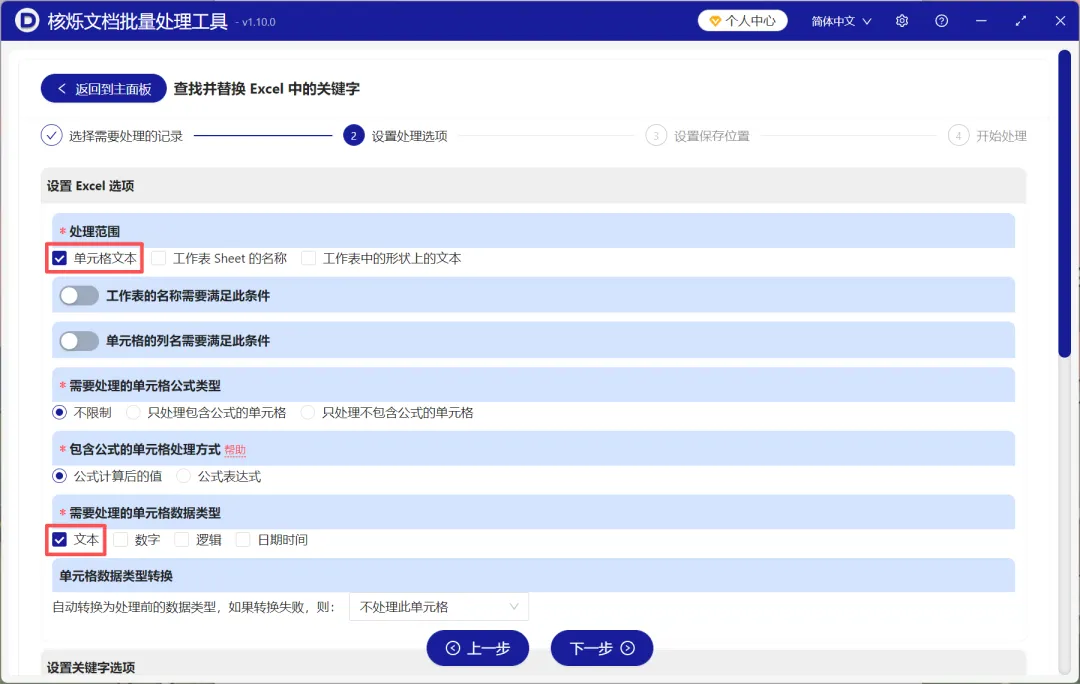Open the 不处理此单元格 dropdown

[x=439, y=607]
